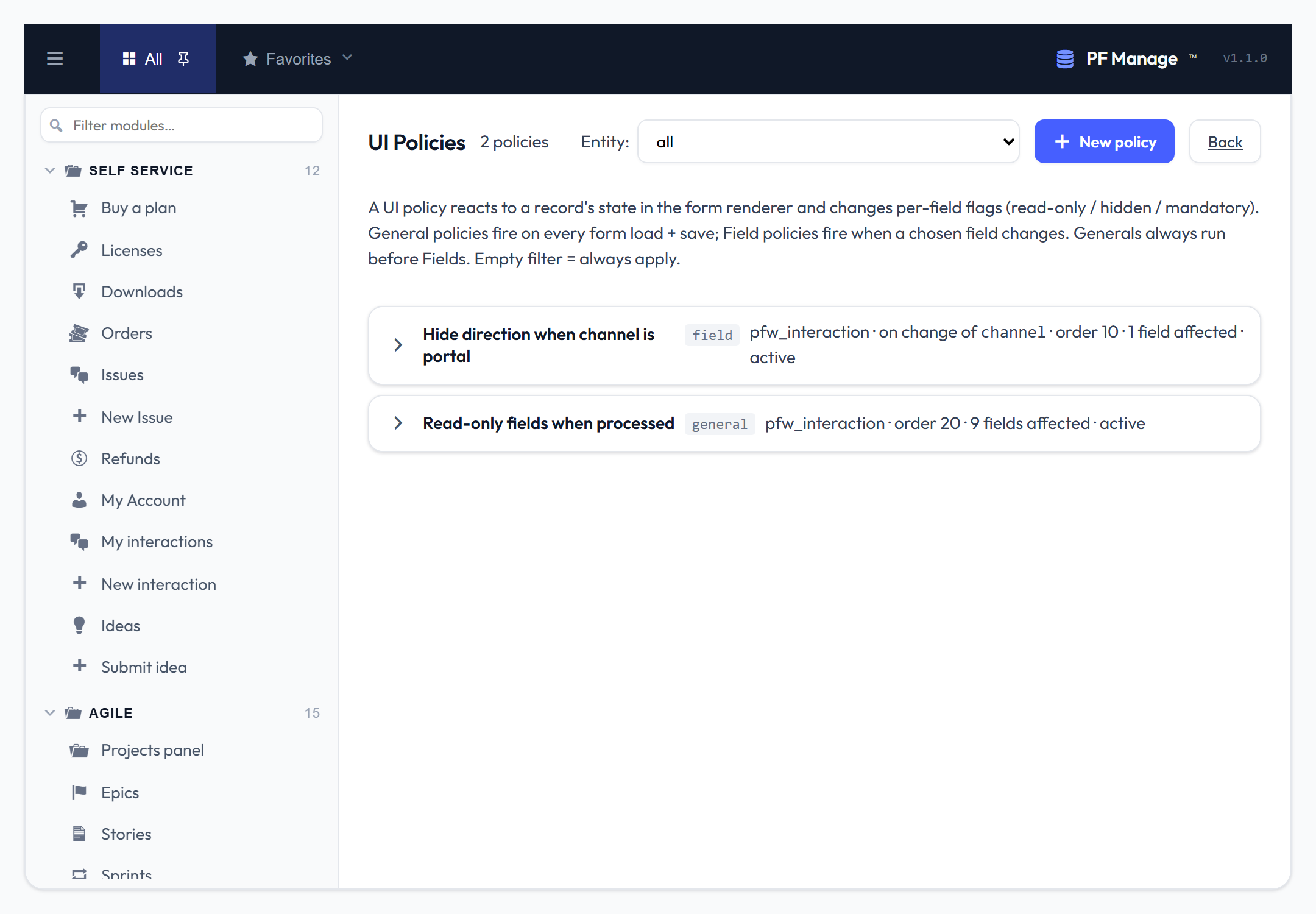This screenshot has width=1316, height=914.
Task: Expand the Hide direction when channel policy
Action: tap(398, 345)
